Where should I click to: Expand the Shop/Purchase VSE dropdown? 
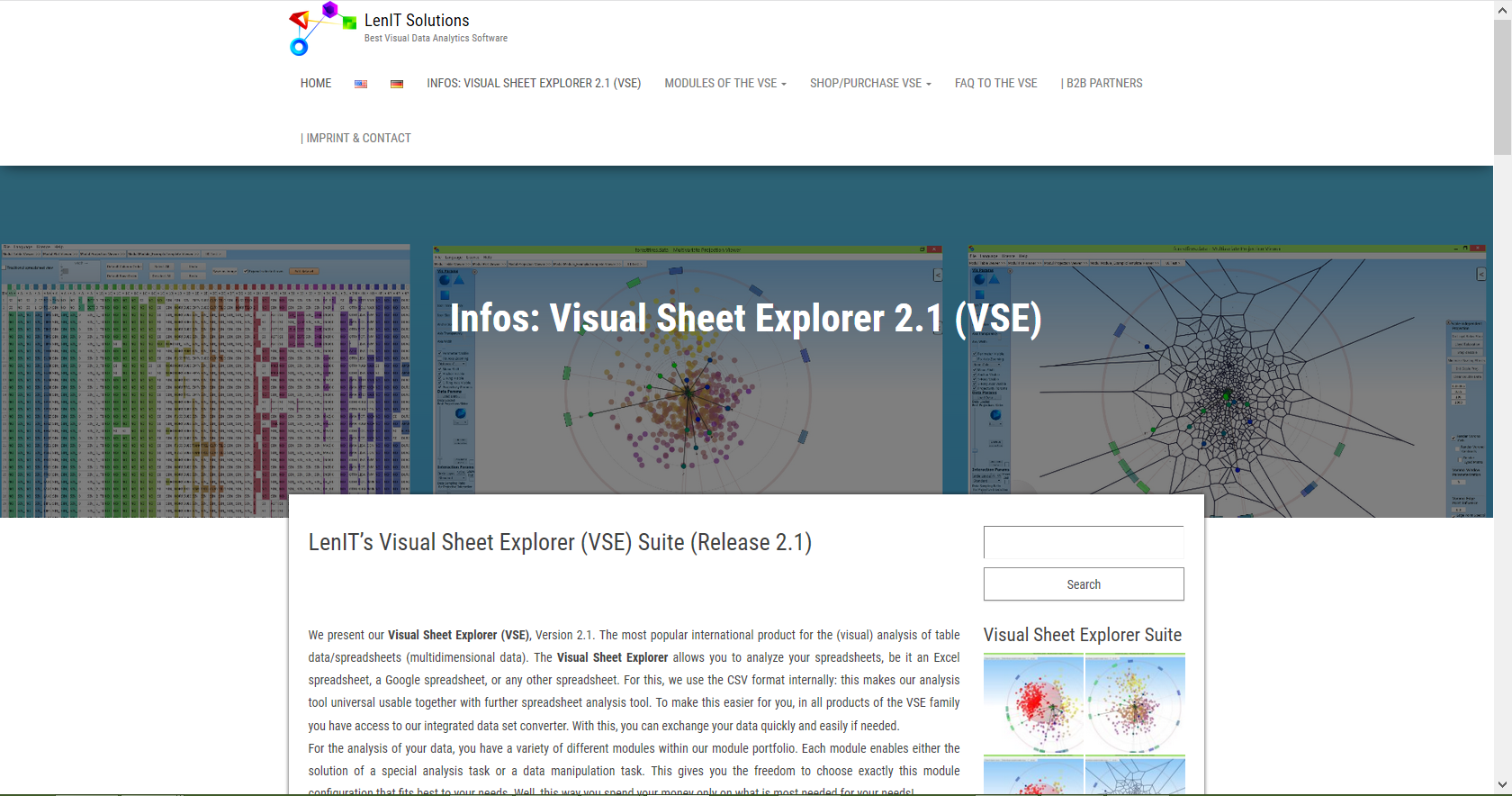869,84
